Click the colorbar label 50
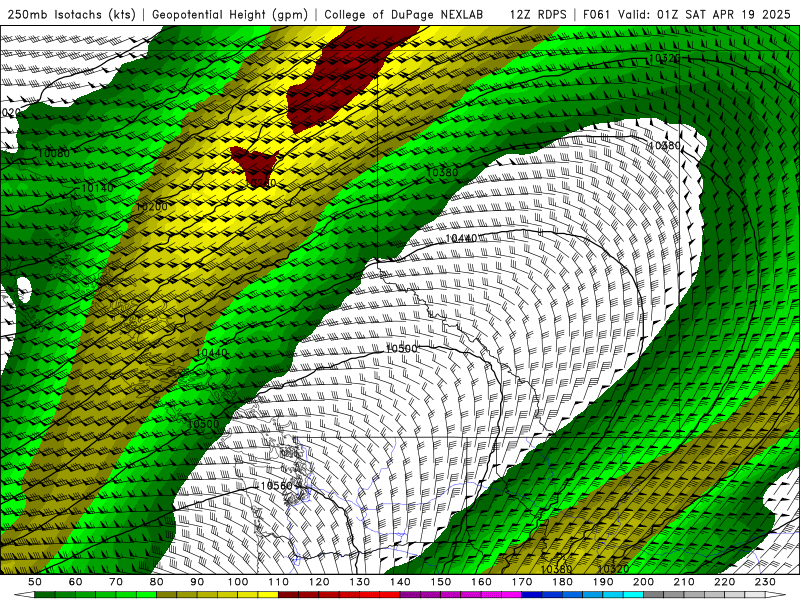Screen dimensions: 800x600 (35, 582)
